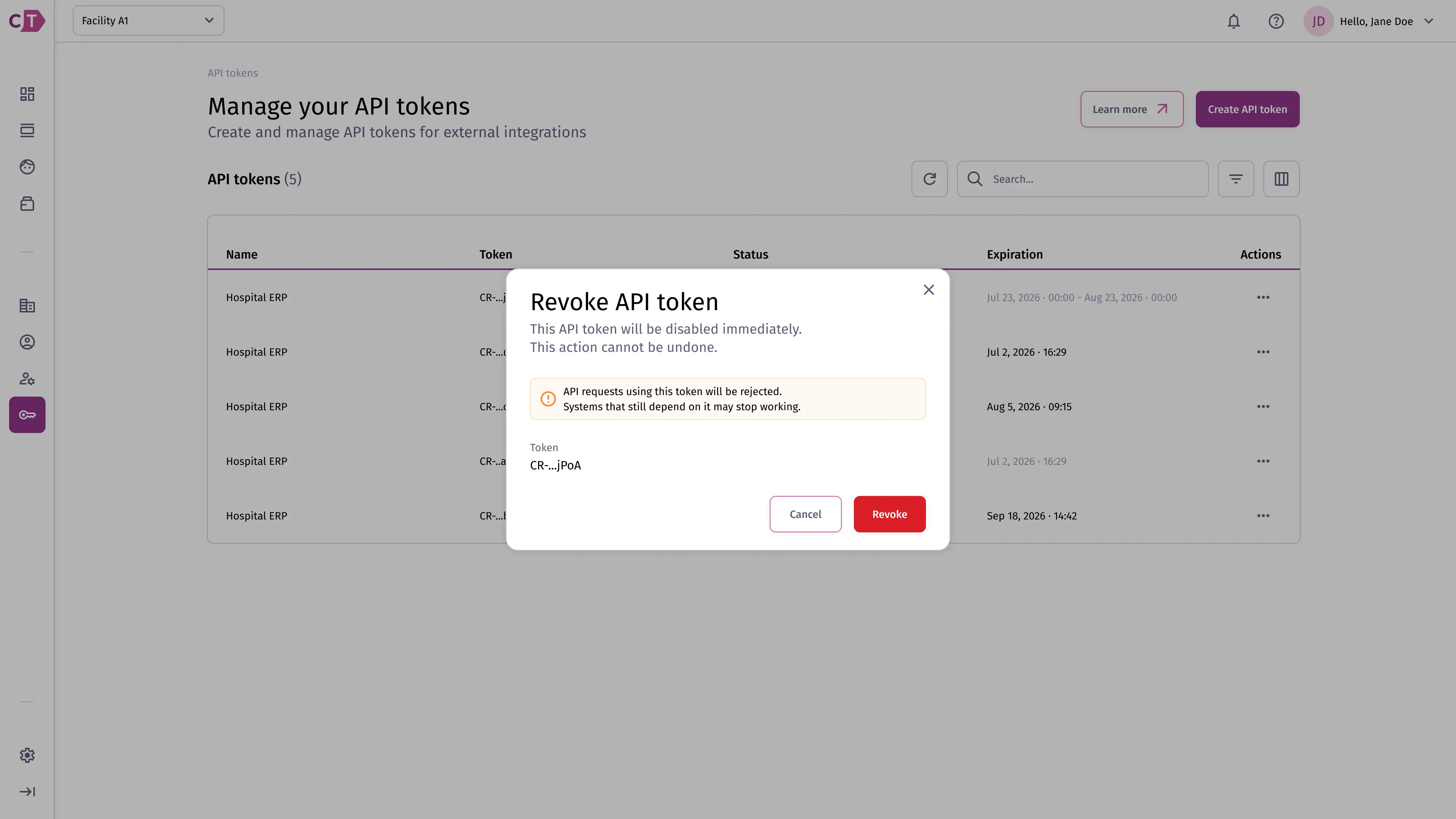
Task: Click the Sep 18, 2026 · 14:42 expiration cell
Action: tap(1031, 516)
